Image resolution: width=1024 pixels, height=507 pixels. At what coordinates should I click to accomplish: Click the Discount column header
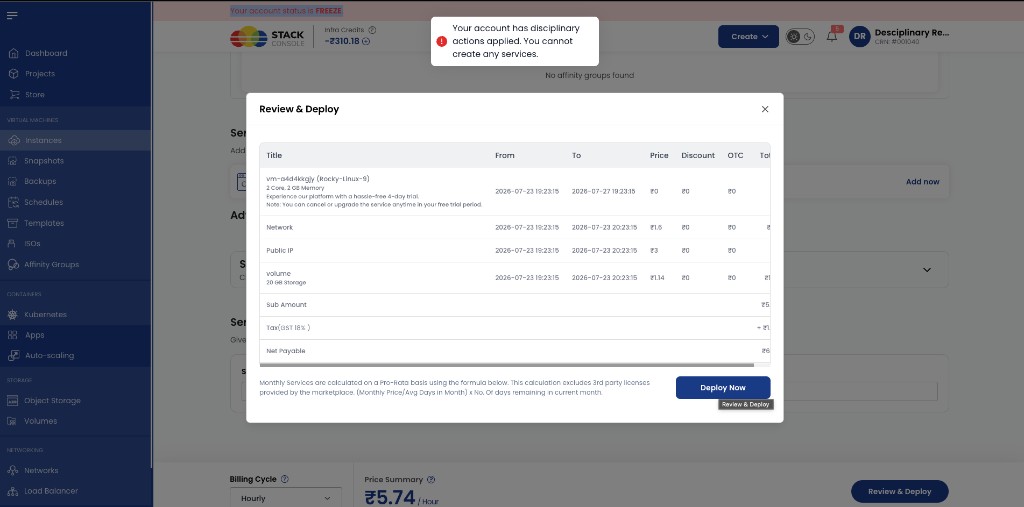pos(698,155)
